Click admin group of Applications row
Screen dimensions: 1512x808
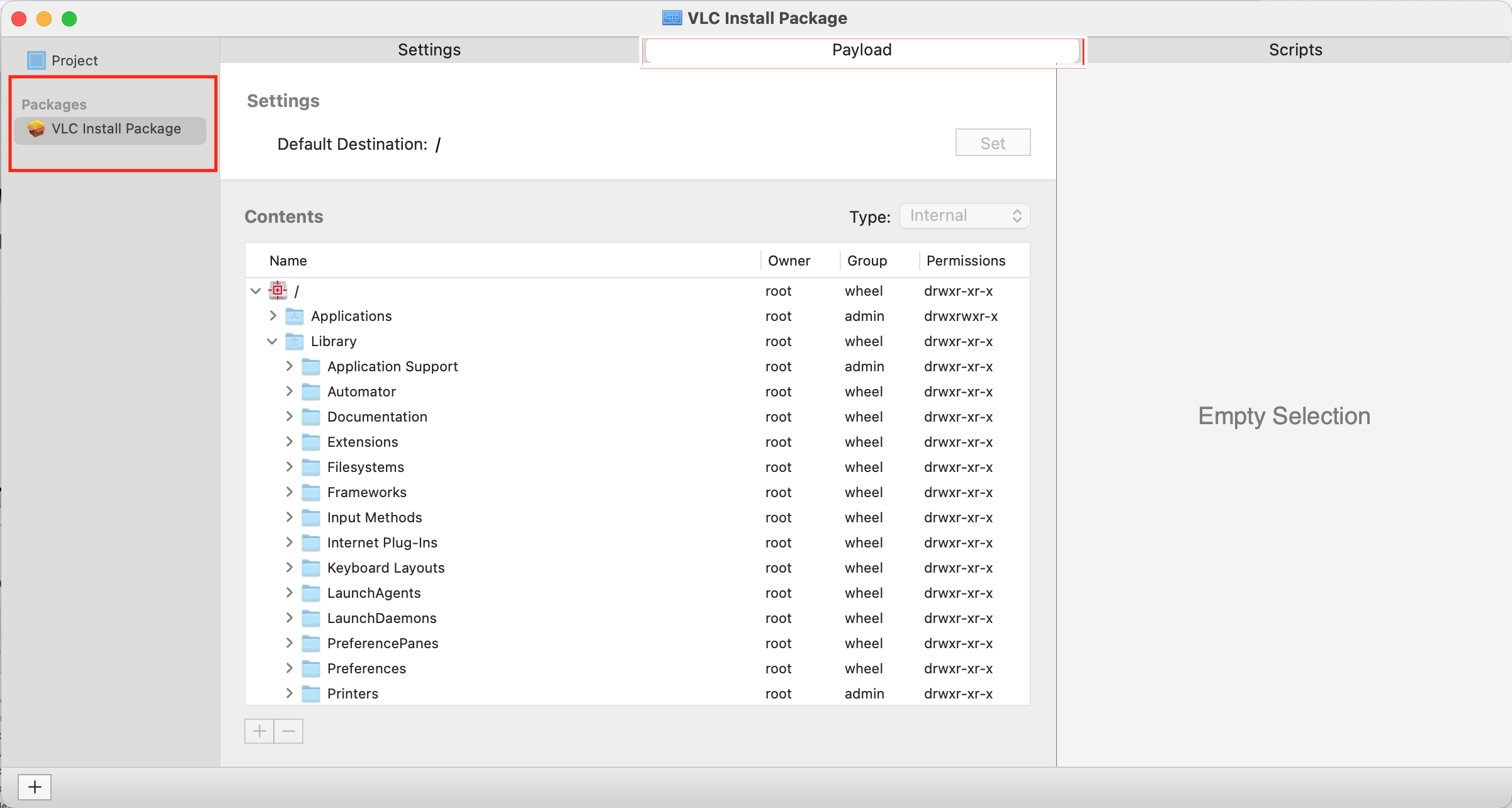(864, 316)
